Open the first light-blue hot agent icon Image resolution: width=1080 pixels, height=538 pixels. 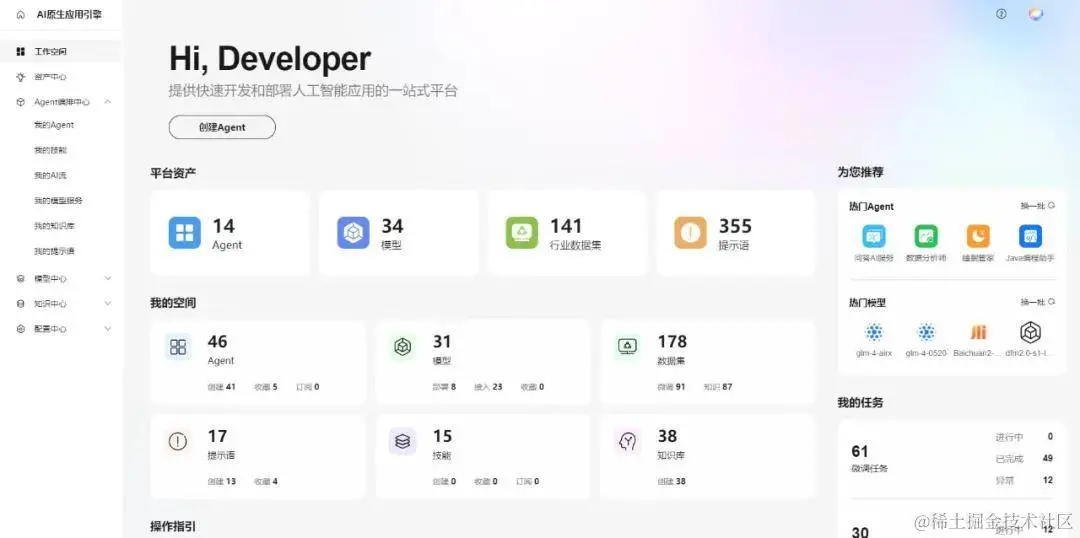click(874, 236)
